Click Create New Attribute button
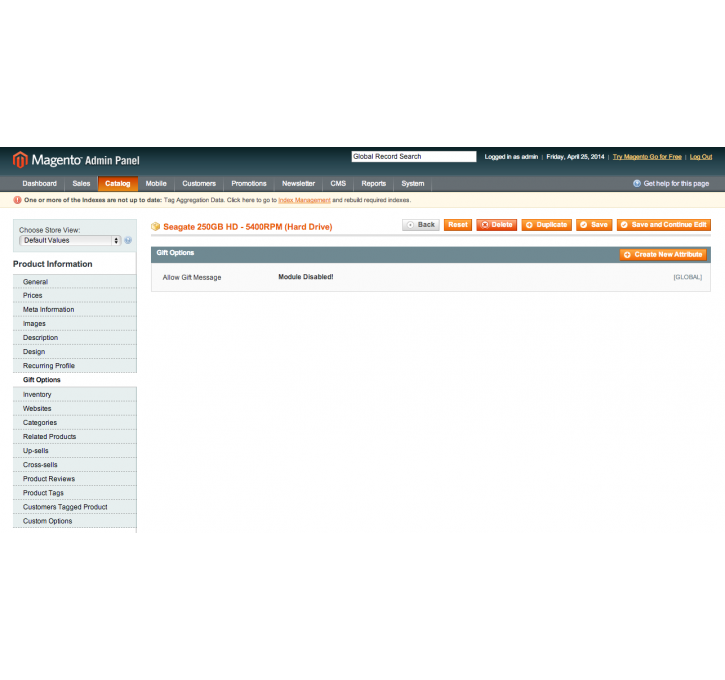Screen dimensions: 725x680 (x=663, y=255)
